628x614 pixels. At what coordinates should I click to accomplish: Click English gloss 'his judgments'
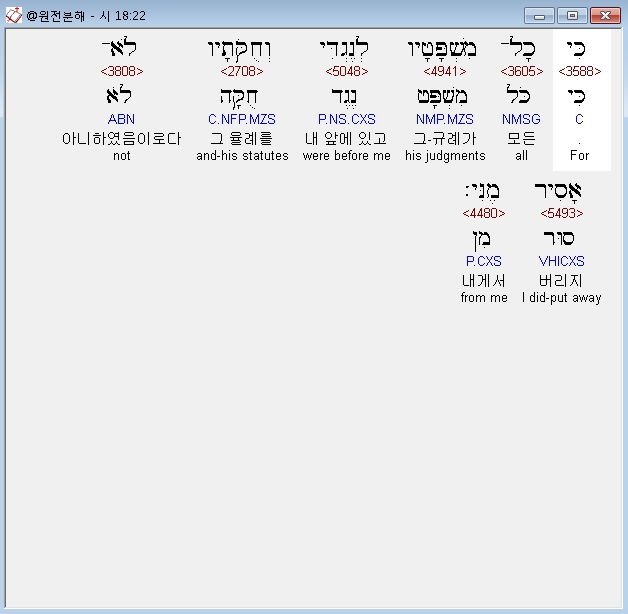(x=445, y=156)
